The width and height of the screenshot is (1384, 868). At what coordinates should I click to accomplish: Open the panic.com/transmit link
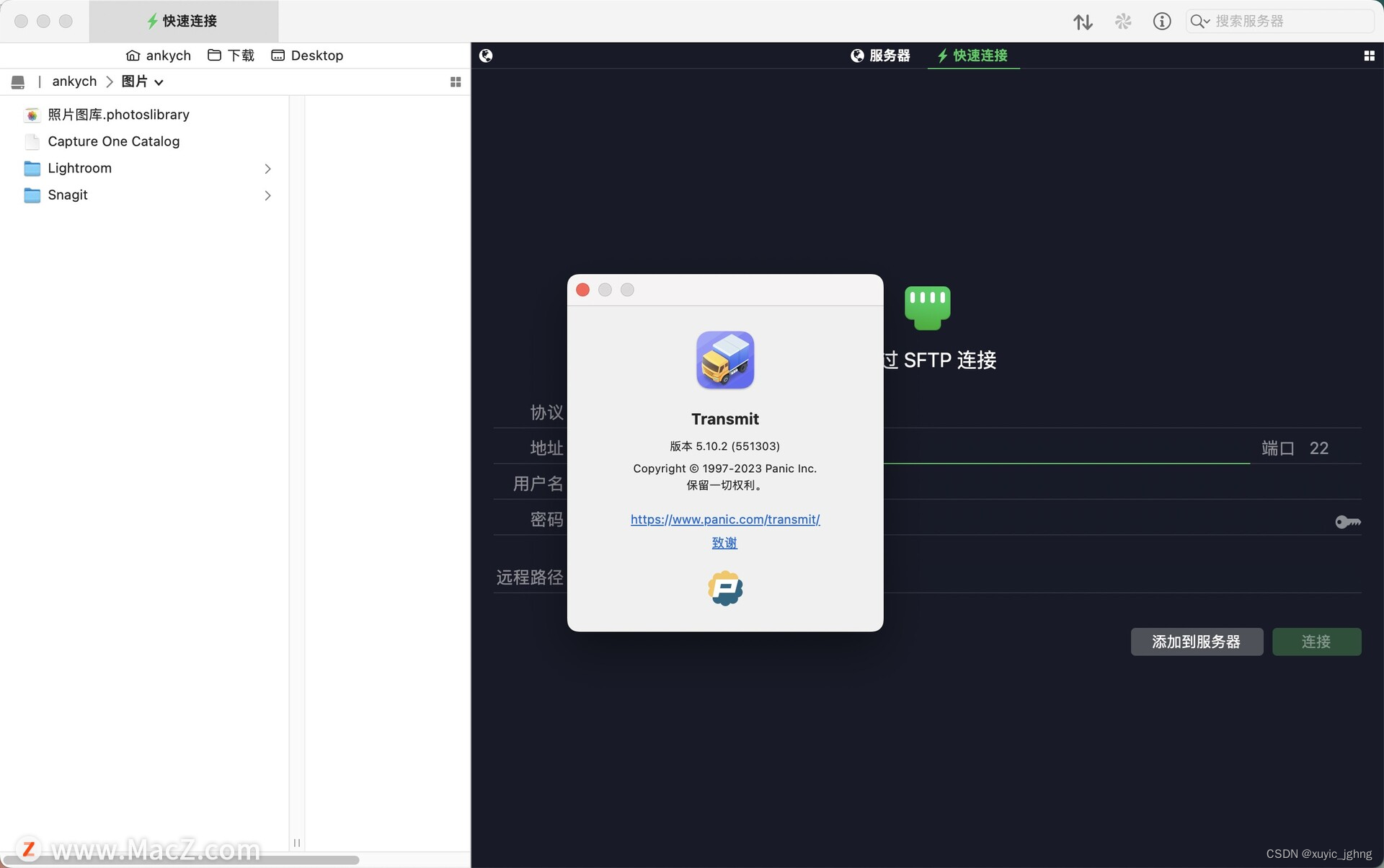click(725, 519)
